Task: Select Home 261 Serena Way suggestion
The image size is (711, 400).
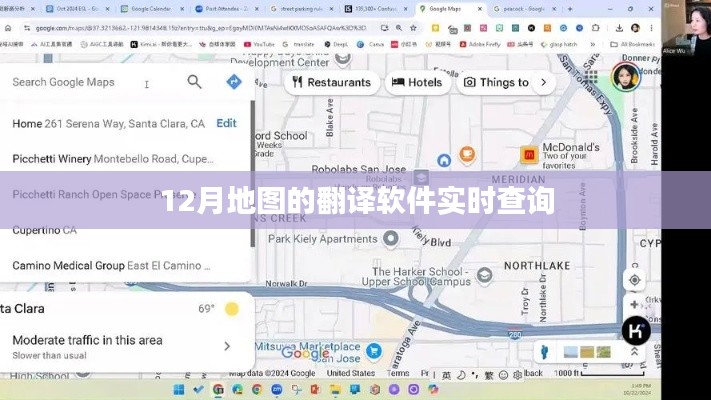Action: [x=108, y=124]
